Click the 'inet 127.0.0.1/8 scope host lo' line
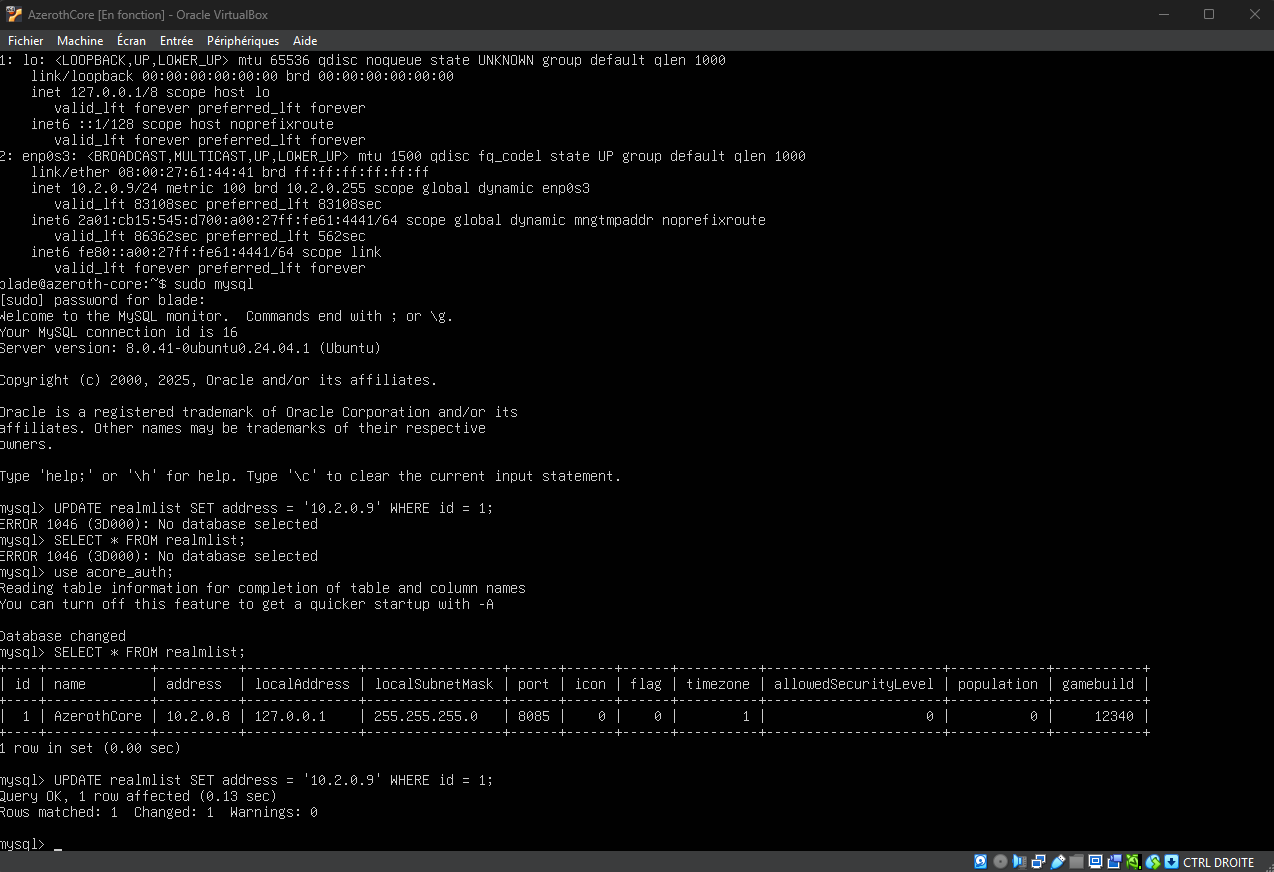The width and height of the screenshot is (1274, 872). 150,92
